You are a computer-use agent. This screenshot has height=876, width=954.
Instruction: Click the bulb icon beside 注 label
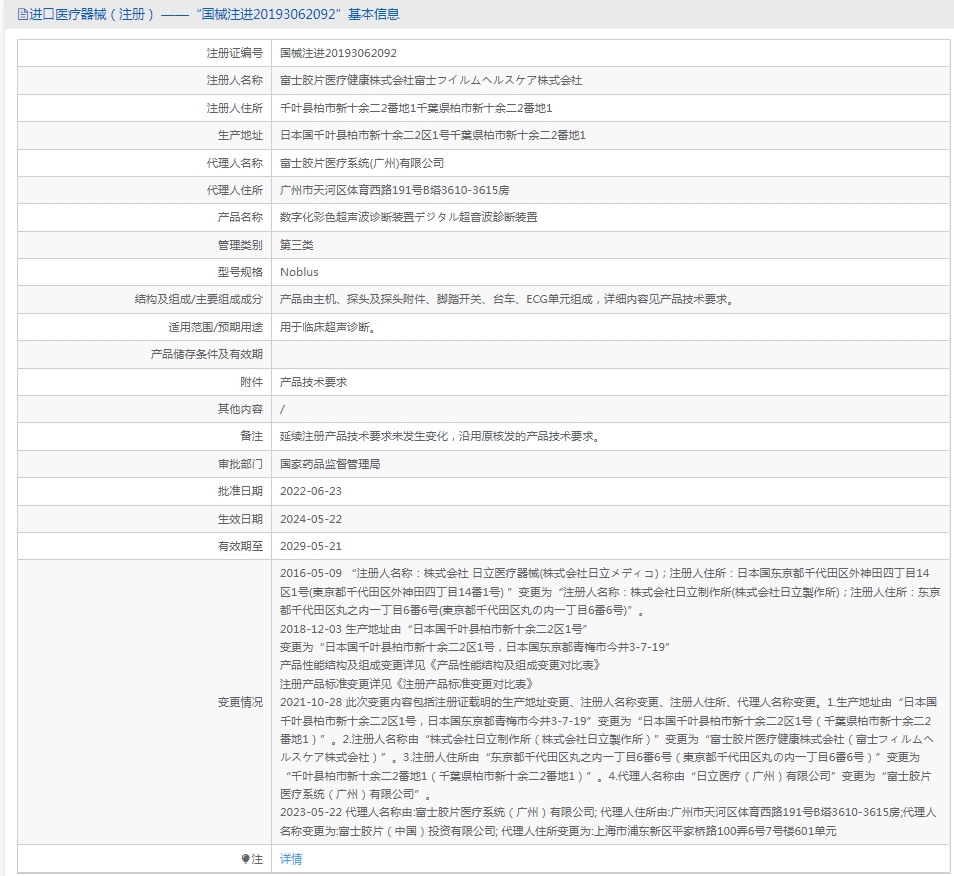(245, 859)
